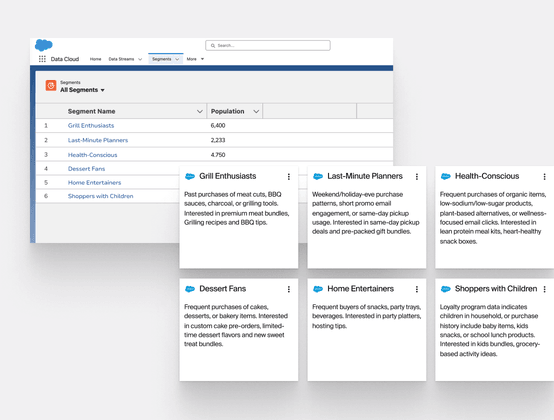Click the Grill Enthusiasts card description text

[237, 208]
